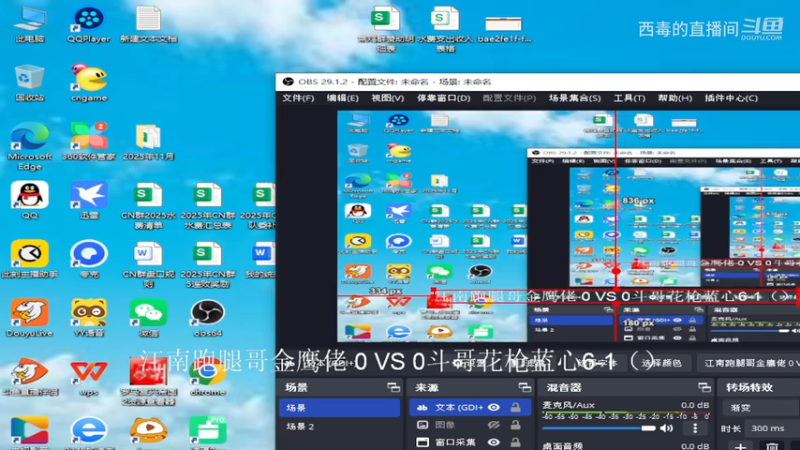
Task: Launch the wps desktop shortcut
Action: pos(89,378)
